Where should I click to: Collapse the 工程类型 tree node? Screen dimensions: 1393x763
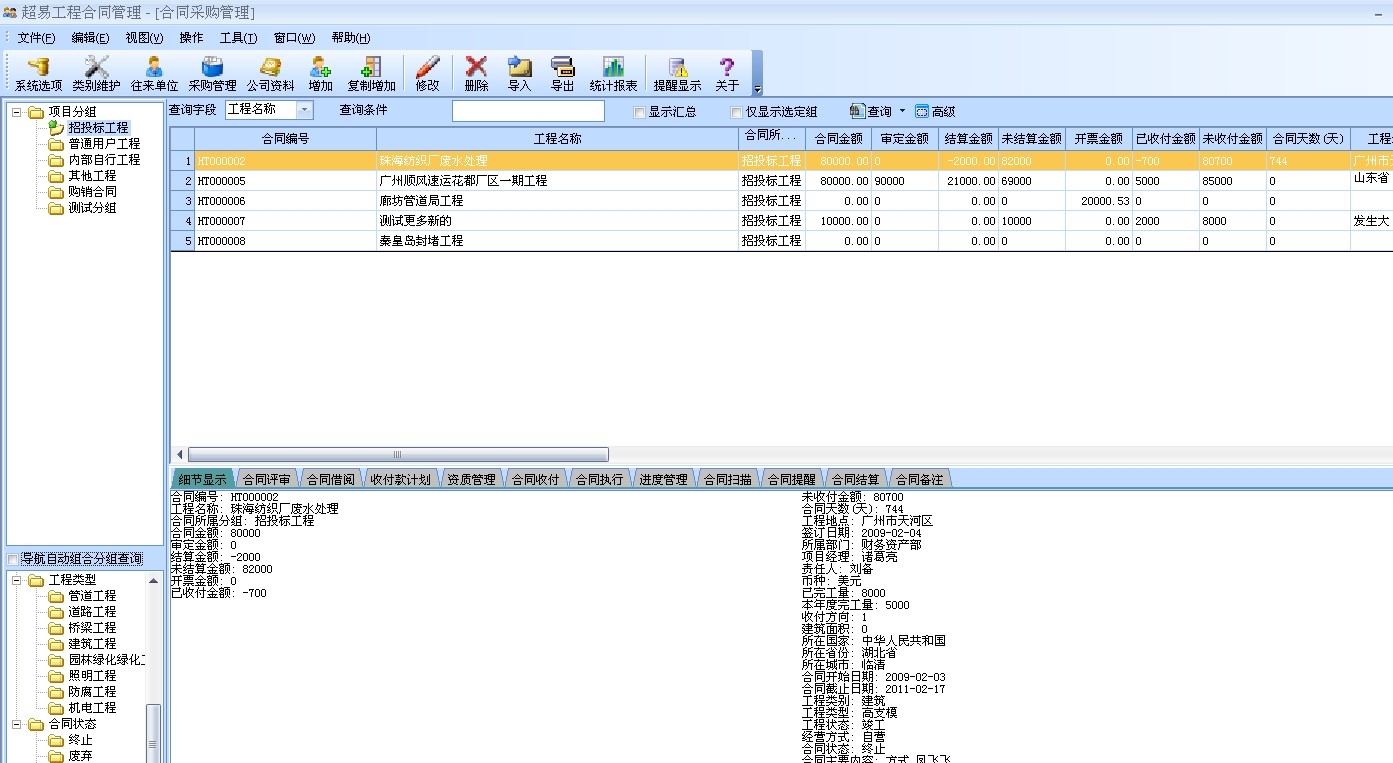point(16,580)
